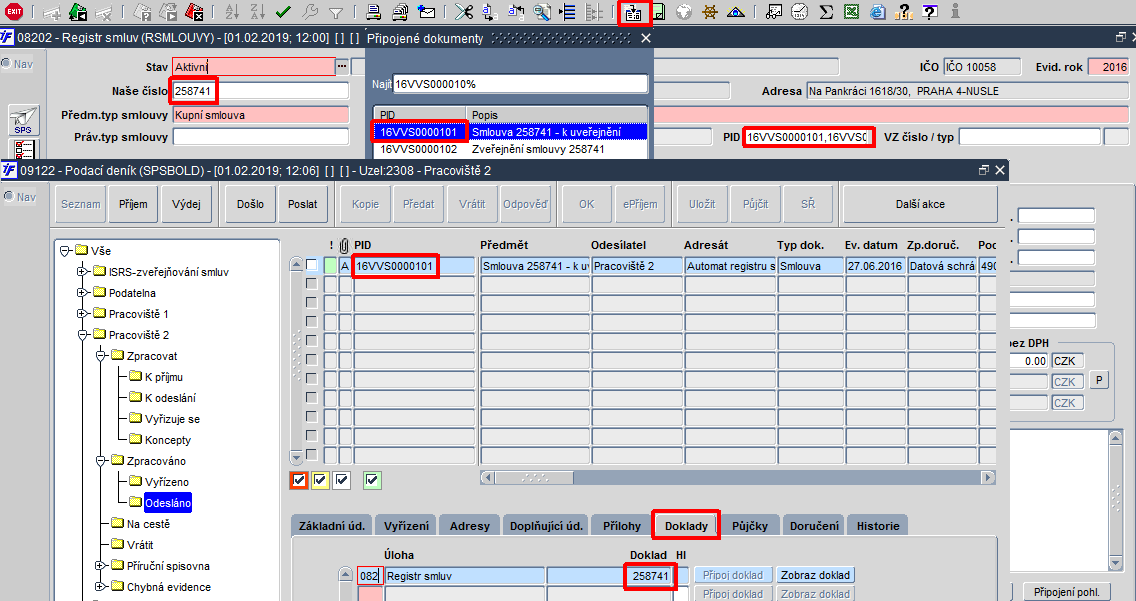Tick the checkbox of row 16VVS0000101

click(x=312, y=265)
